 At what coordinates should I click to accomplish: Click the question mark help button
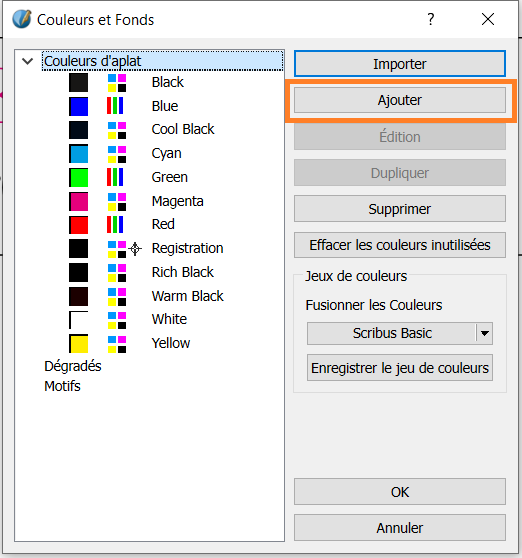point(431,19)
